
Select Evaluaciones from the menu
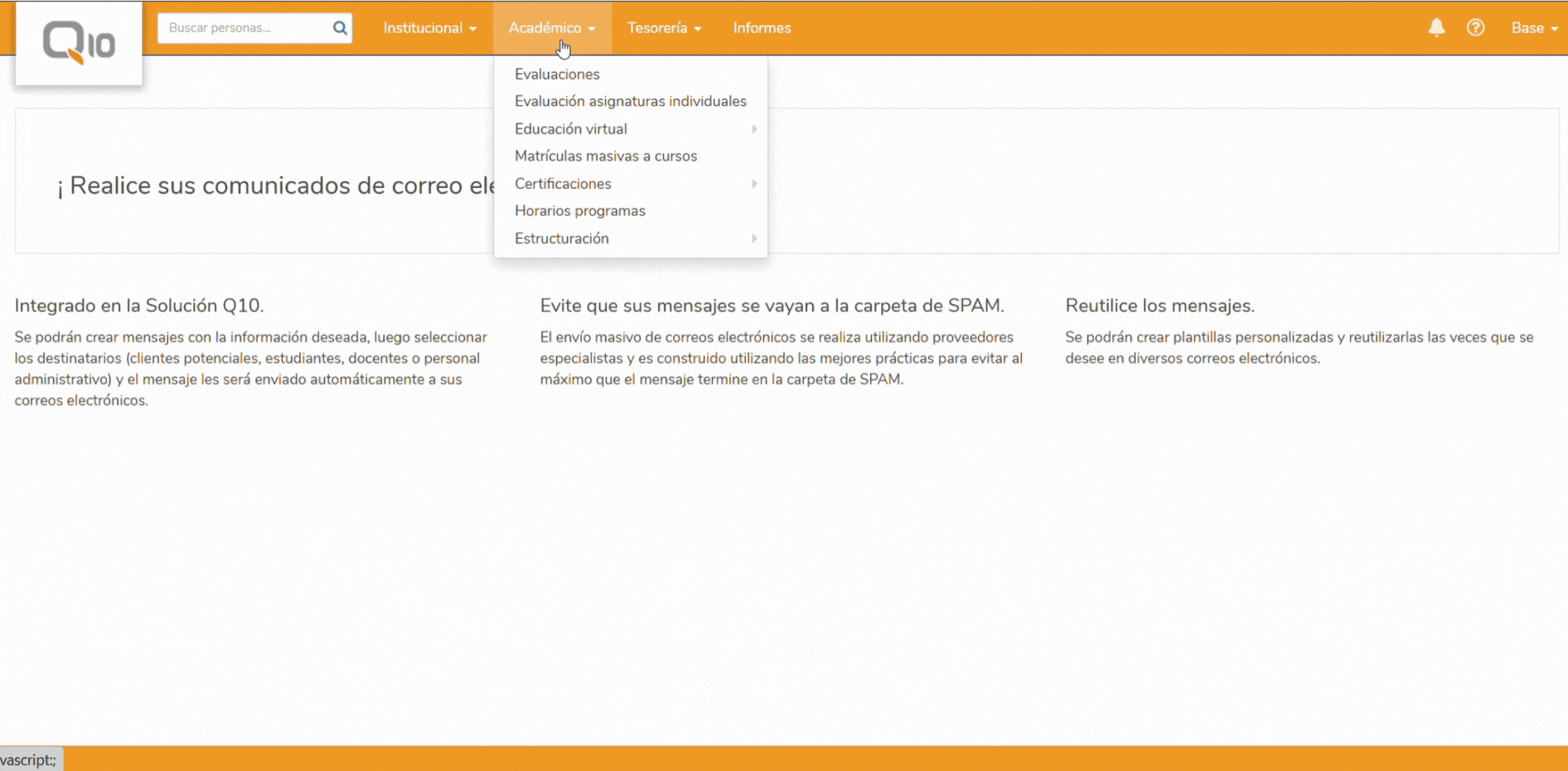(557, 75)
